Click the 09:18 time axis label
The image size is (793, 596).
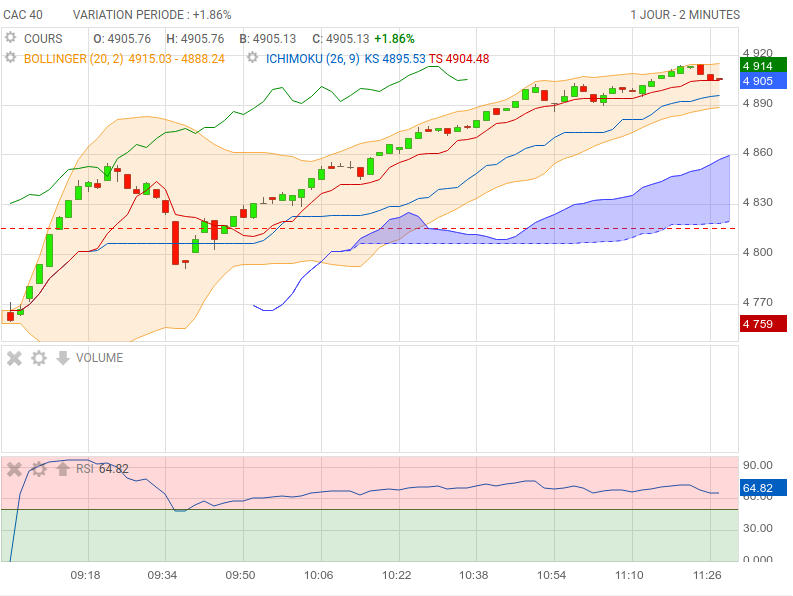[x=85, y=575]
